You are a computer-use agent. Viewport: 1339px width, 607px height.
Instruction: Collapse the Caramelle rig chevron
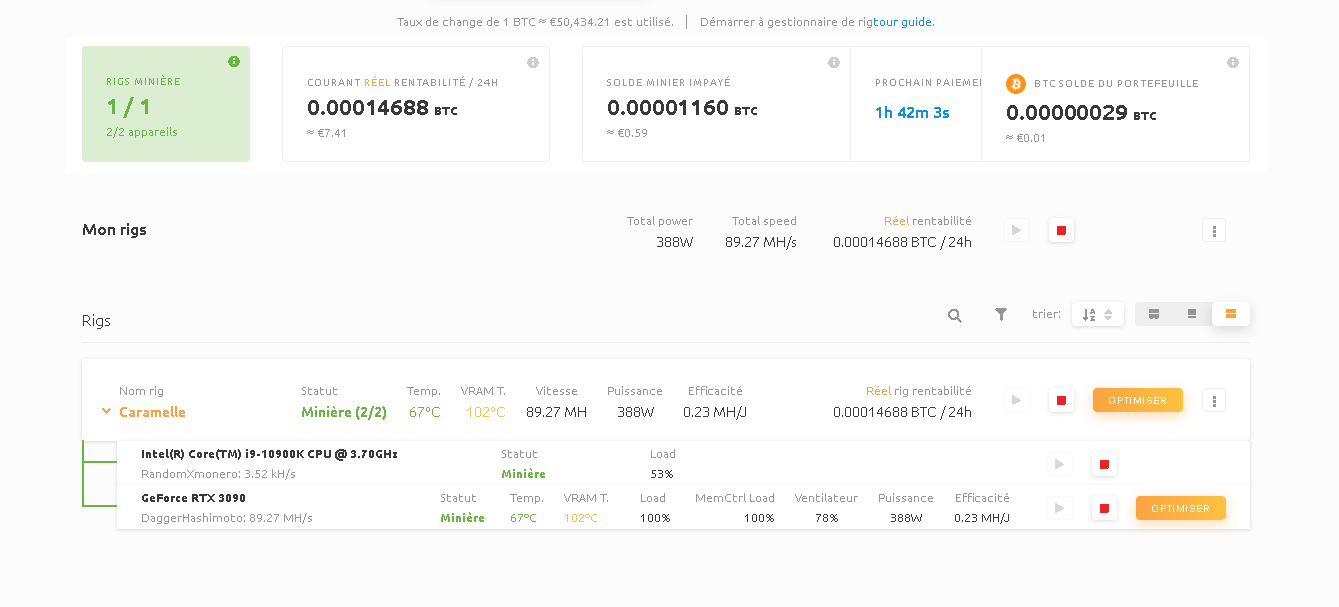106,412
